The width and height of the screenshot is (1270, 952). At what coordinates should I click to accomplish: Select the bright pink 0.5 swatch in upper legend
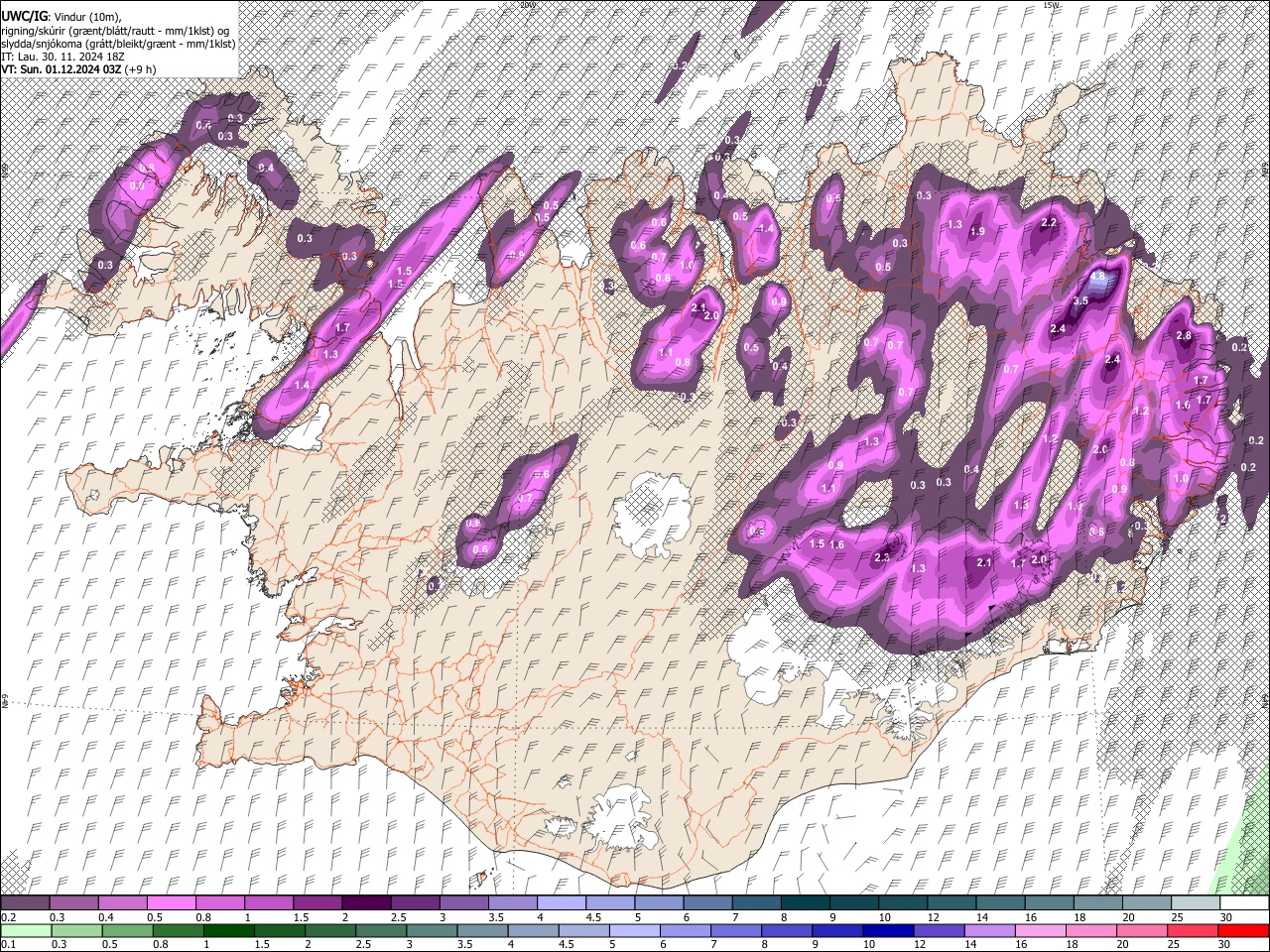[x=171, y=903]
